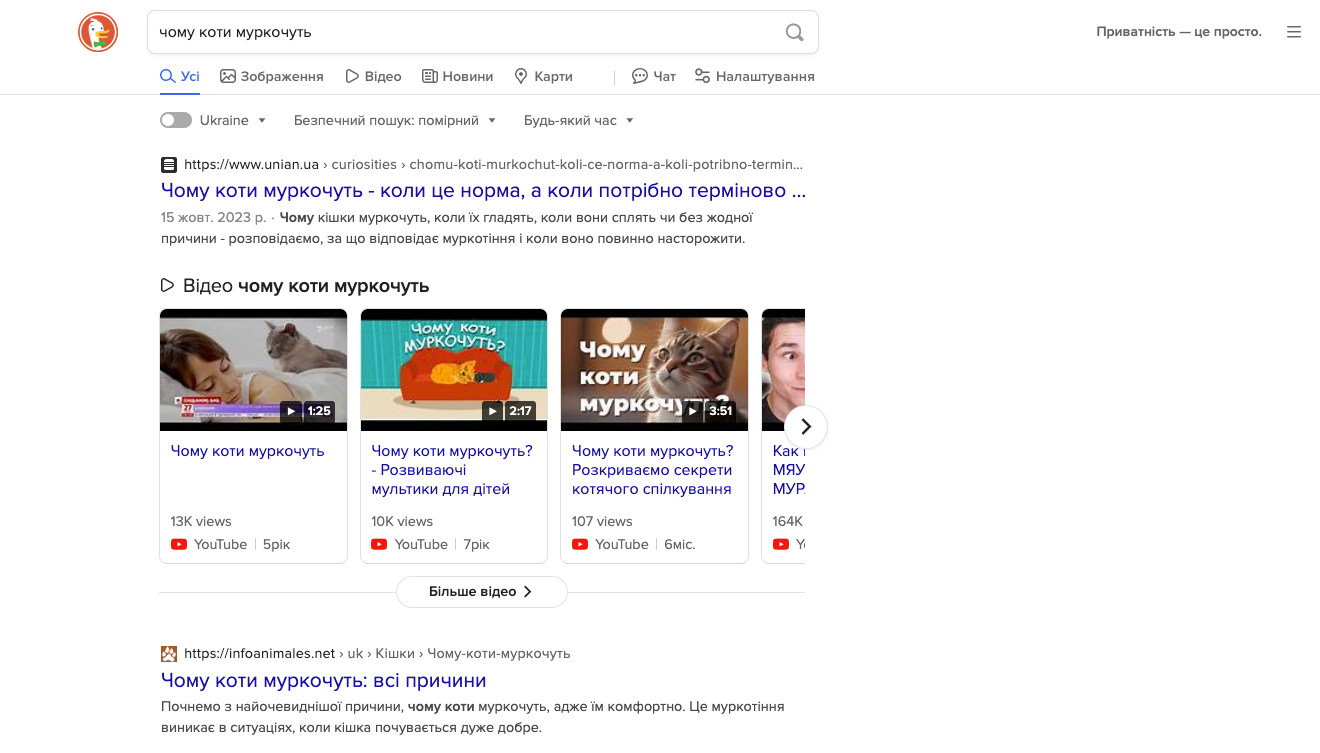Open the 2:17 cartoon sofa video thumbnail
This screenshot has height=753, width=1320.
point(454,370)
